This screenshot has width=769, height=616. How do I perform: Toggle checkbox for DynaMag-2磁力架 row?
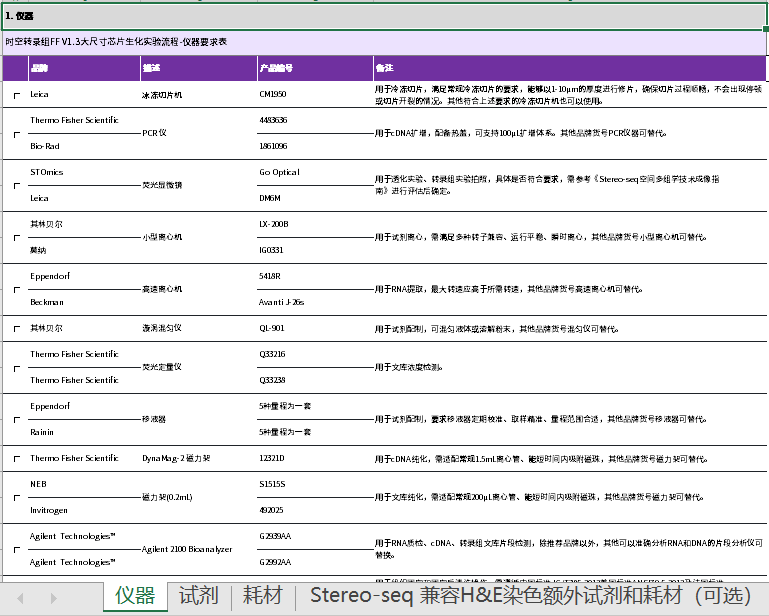click(17, 459)
